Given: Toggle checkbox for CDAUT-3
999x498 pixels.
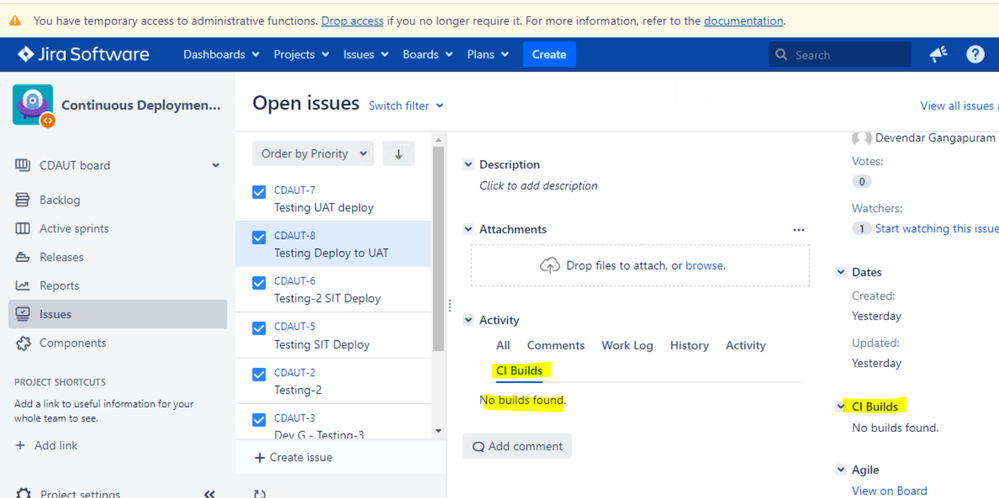Looking at the screenshot, I should coord(259,420).
